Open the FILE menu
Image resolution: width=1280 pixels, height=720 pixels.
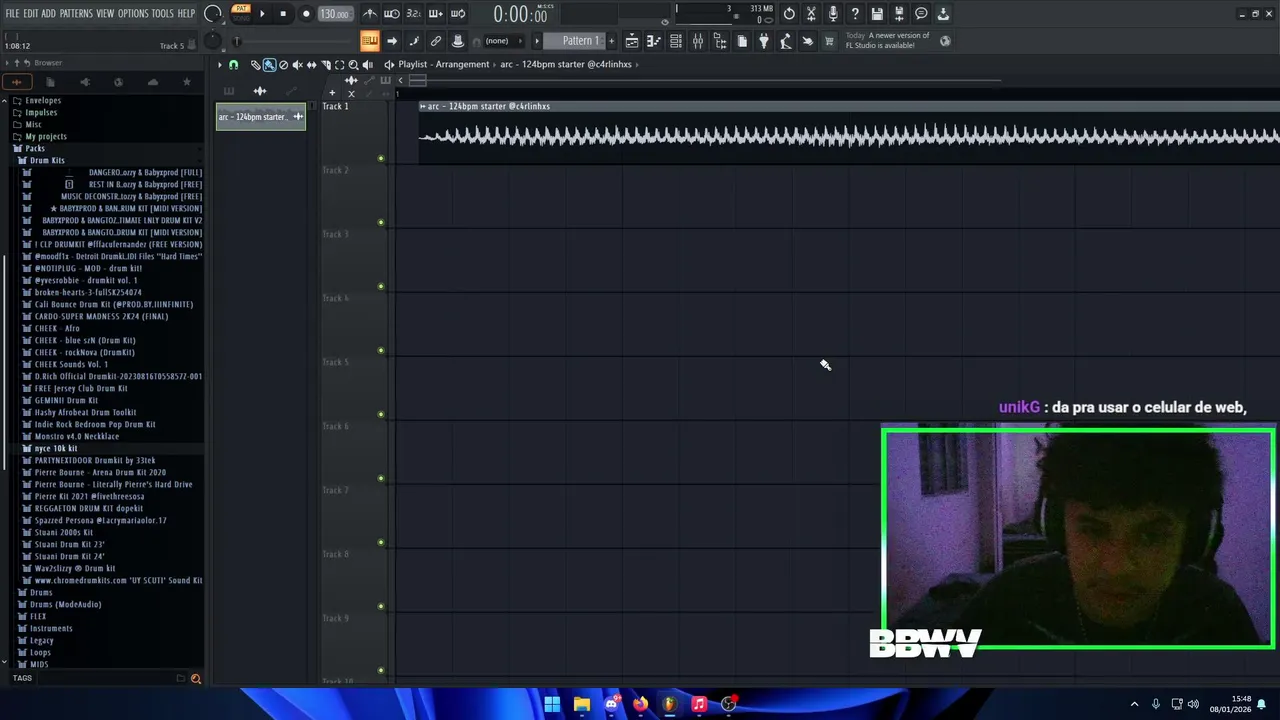13,13
